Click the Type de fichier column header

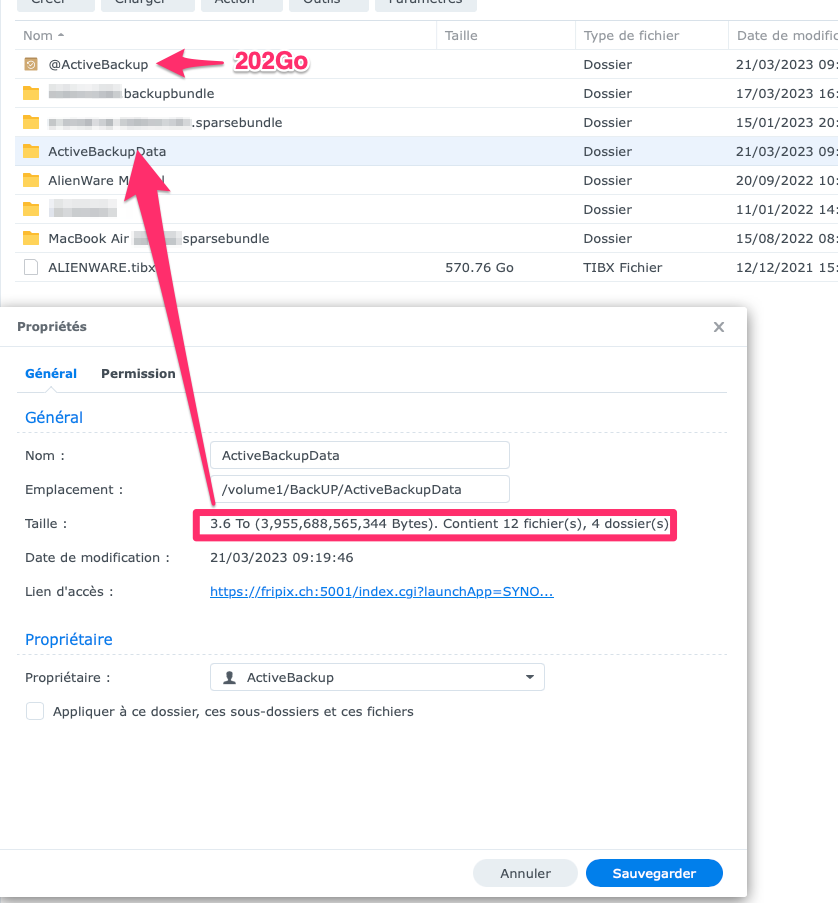tap(631, 35)
